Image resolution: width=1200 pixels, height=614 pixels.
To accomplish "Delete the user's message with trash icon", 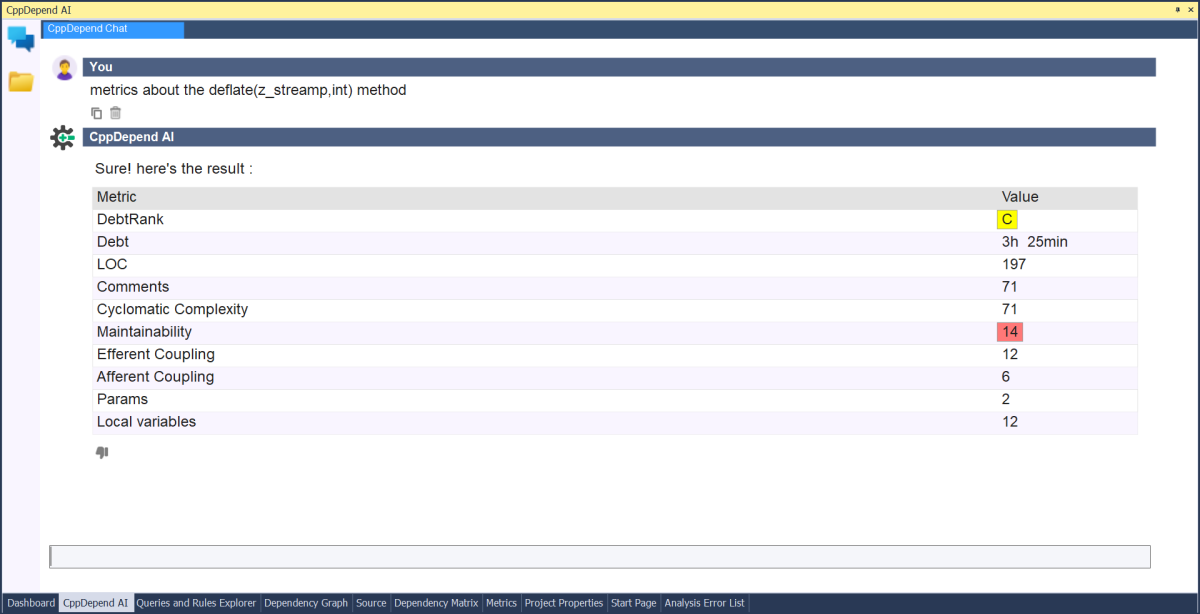I will 116,113.
